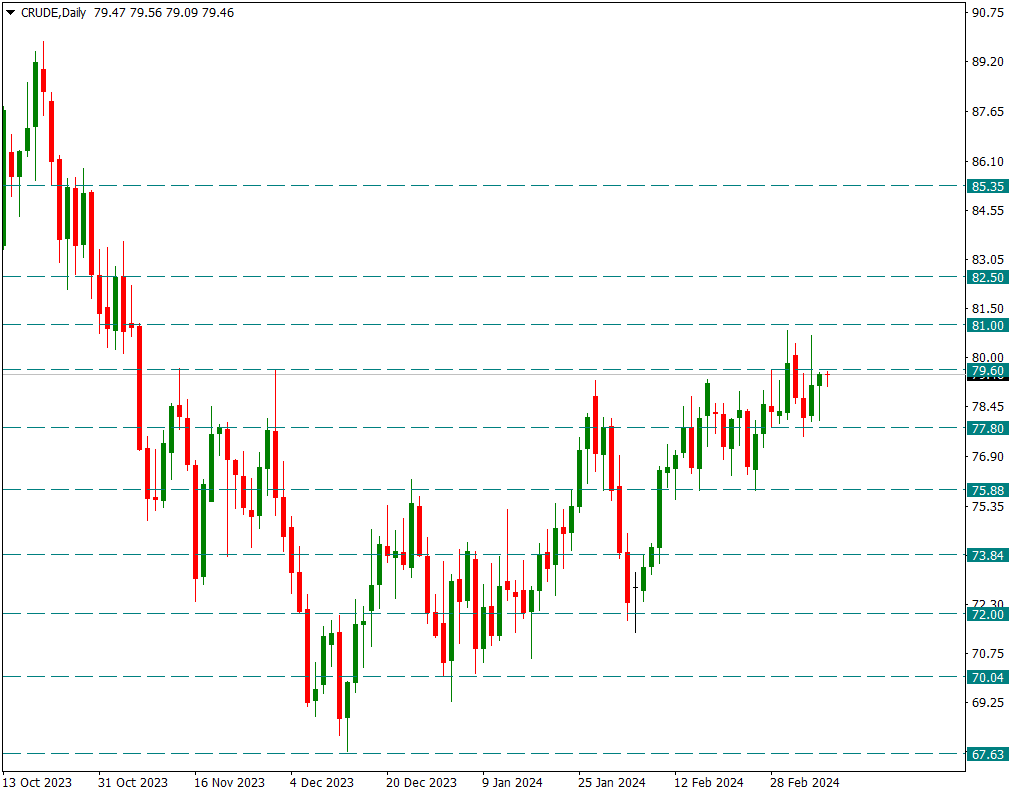
Task: Select the 79.60 horizontal level label
Action: [988, 370]
